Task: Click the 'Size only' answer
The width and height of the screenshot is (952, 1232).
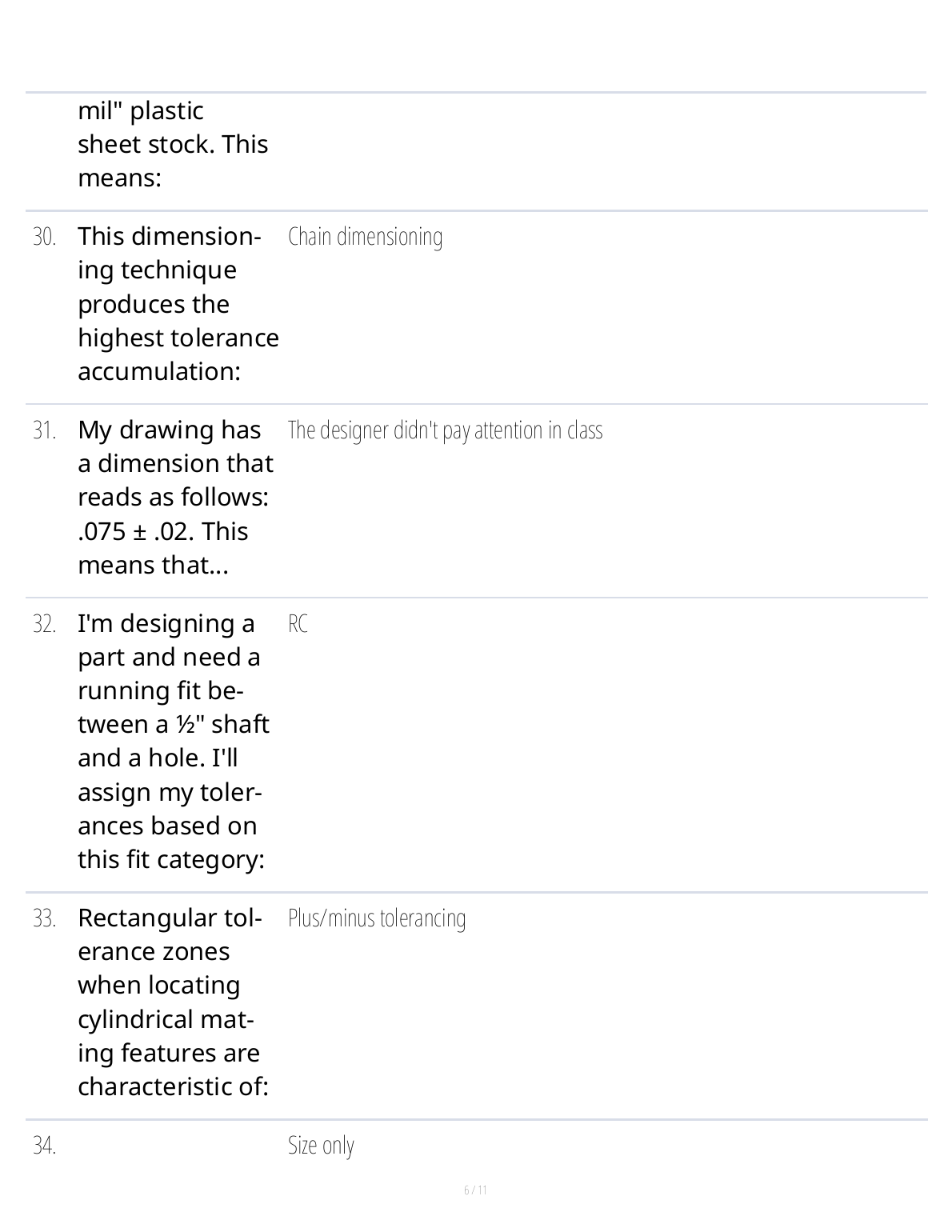Action: coord(321,1146)
